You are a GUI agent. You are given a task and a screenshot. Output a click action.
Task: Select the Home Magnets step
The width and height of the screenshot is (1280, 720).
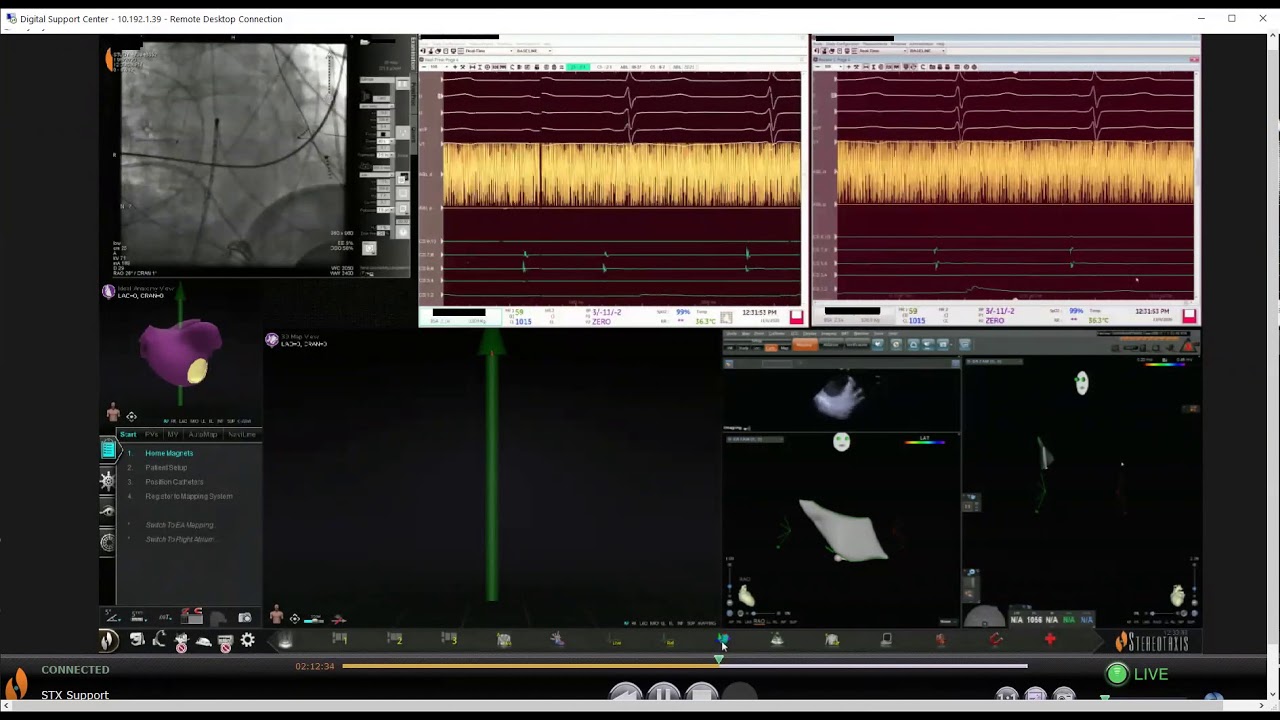point(169,453)
